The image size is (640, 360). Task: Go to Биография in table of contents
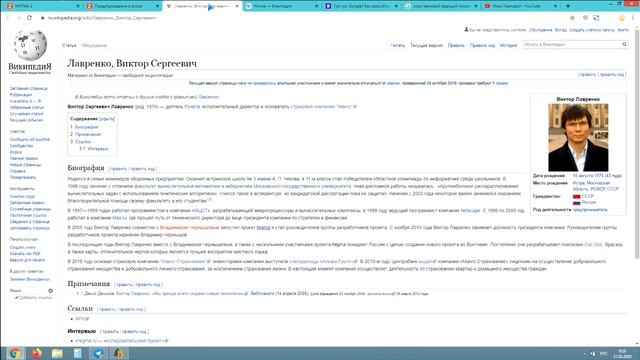86,127
